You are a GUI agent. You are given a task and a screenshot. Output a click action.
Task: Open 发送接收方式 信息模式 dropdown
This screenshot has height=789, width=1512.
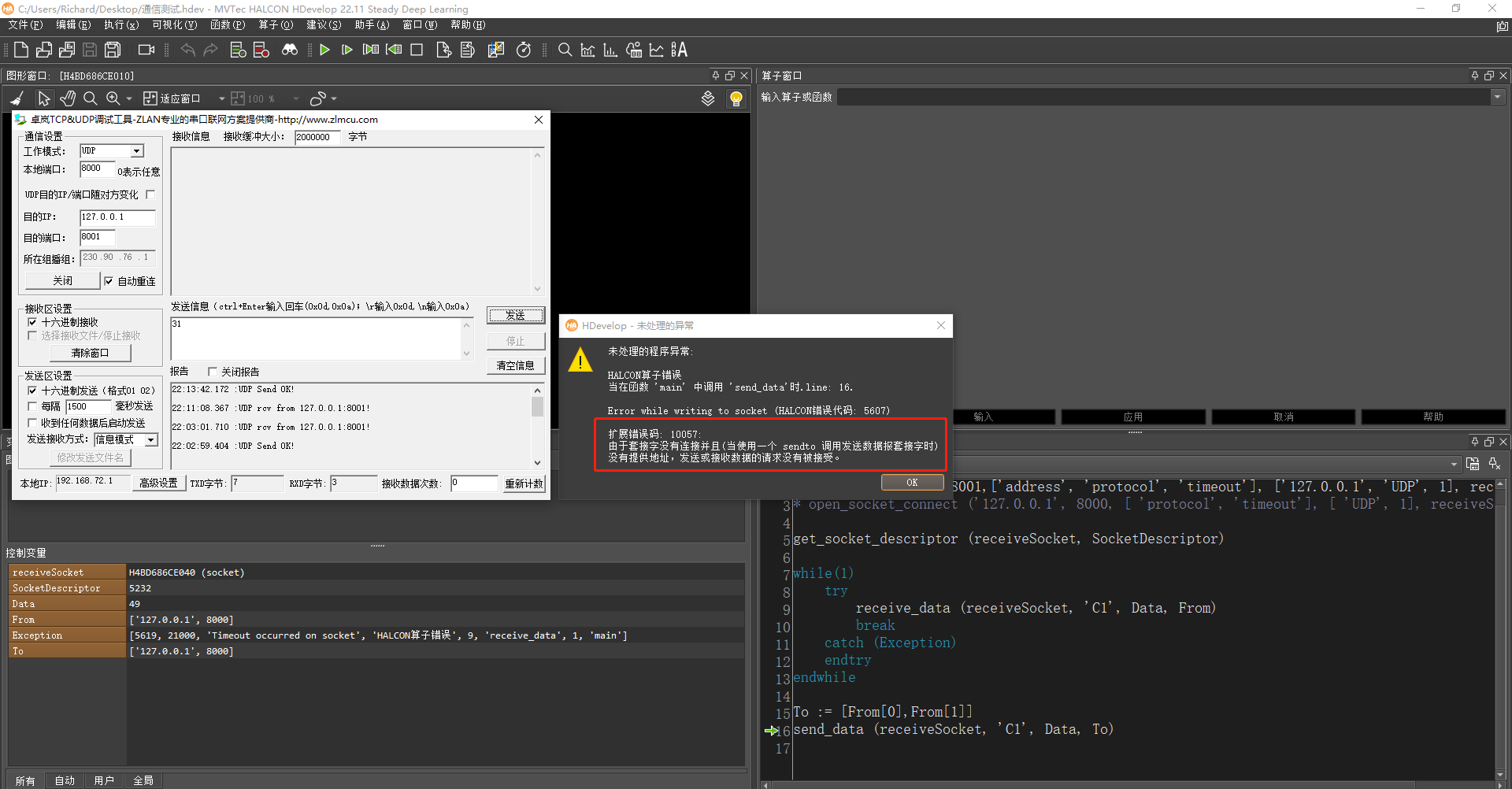151,439
